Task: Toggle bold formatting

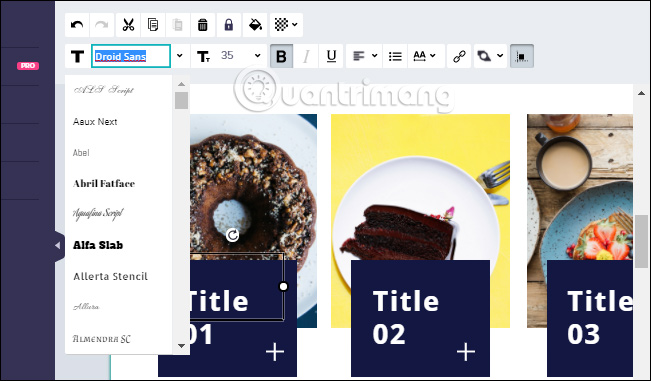Action: 281,56
